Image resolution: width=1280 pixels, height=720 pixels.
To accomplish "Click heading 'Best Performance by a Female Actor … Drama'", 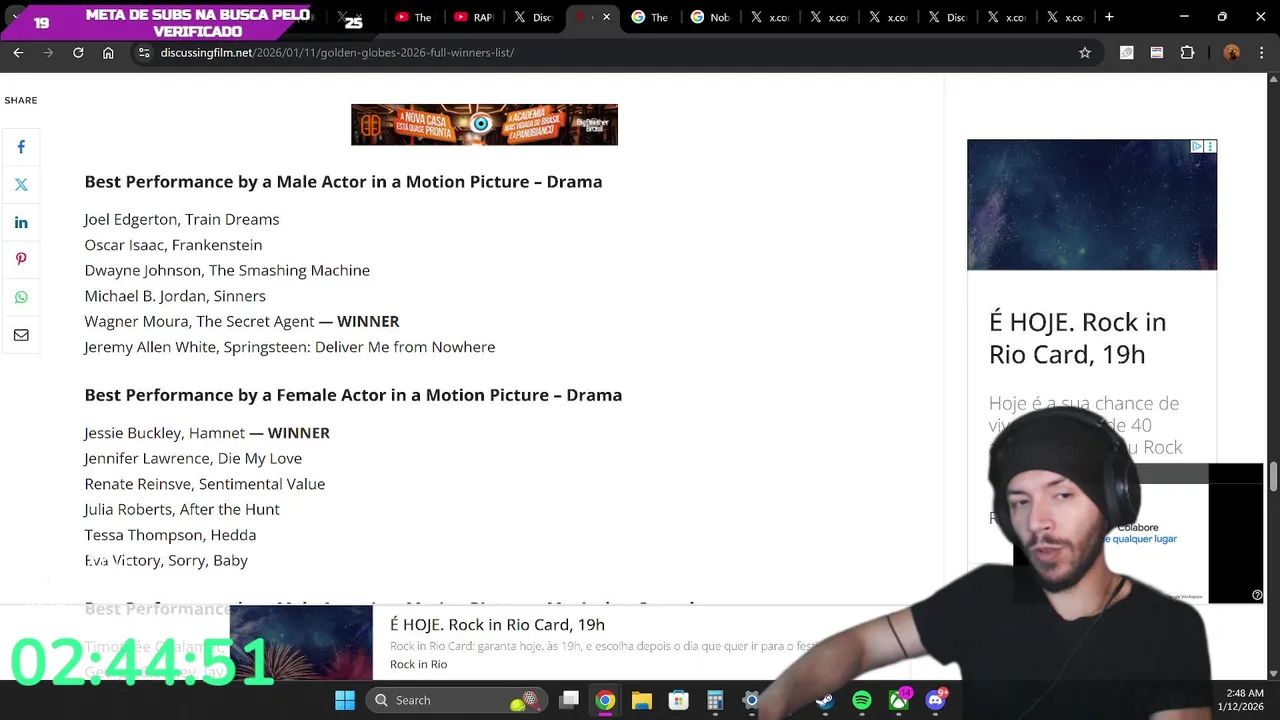I will point(353,395).
